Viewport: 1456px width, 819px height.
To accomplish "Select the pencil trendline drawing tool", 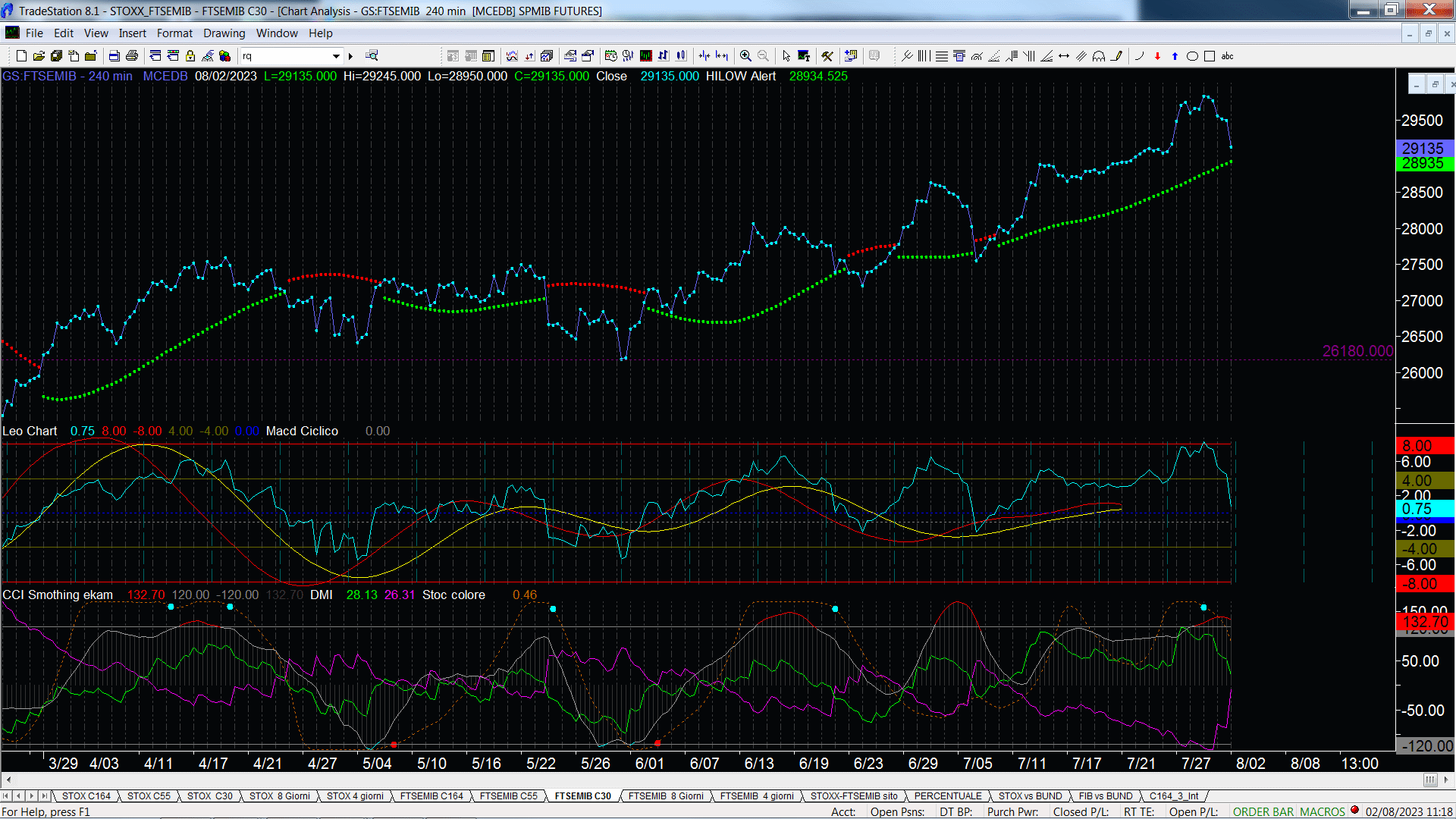I will click(x=1116, y=56).
